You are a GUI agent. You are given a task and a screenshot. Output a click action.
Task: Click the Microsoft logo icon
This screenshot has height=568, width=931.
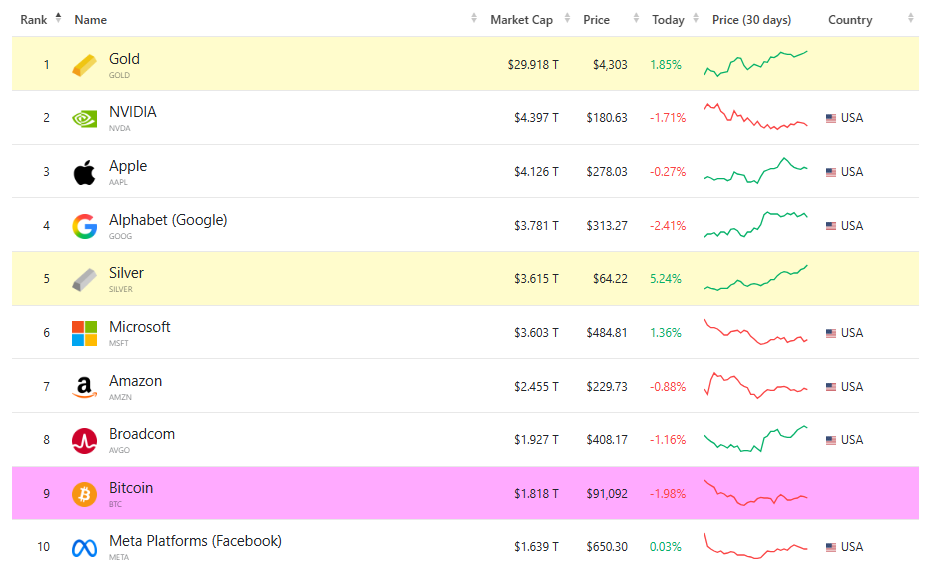point(85,333)
